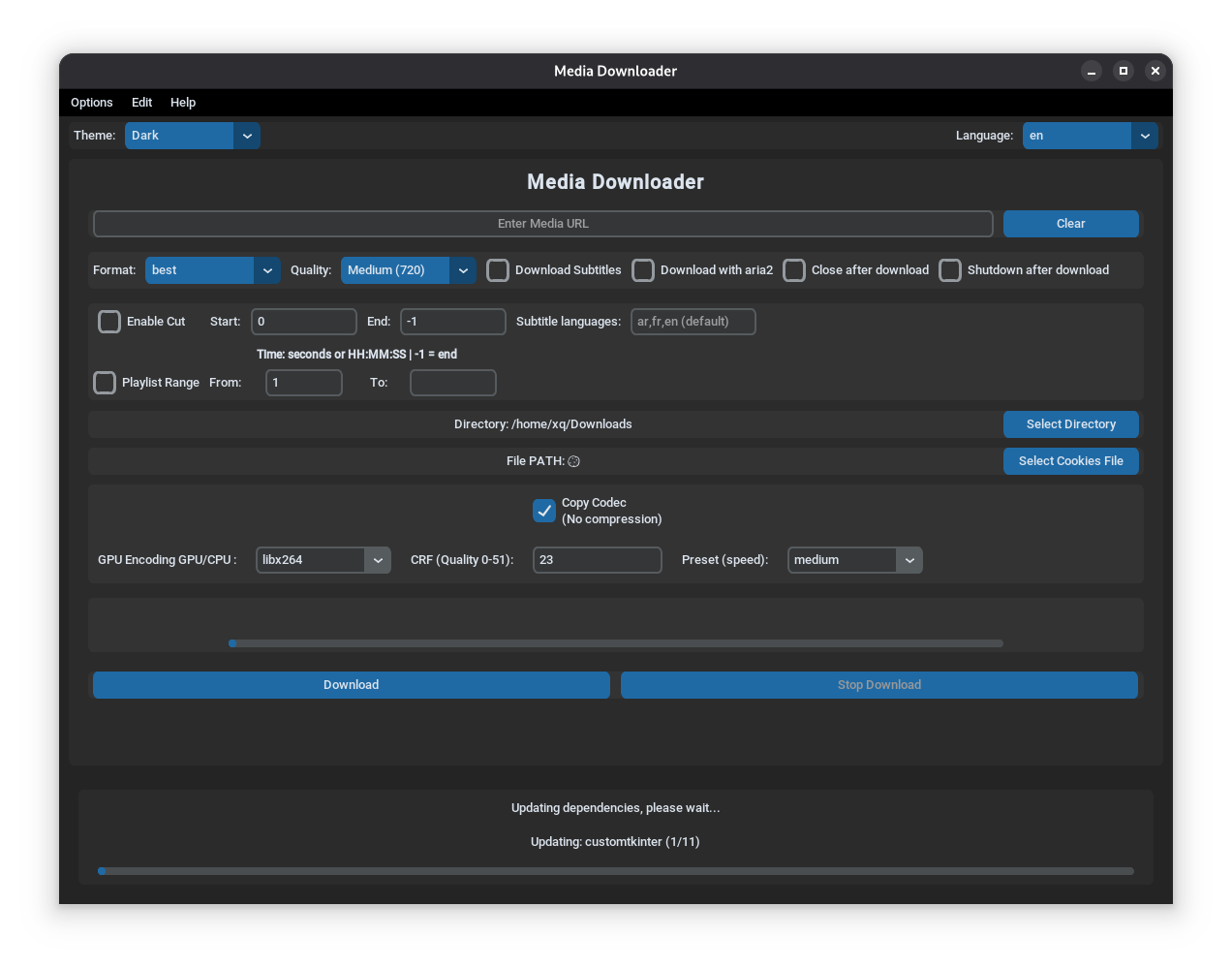Open the Quality dropdown showing Medium (720)
The image size is (1232, 969).
409,270
